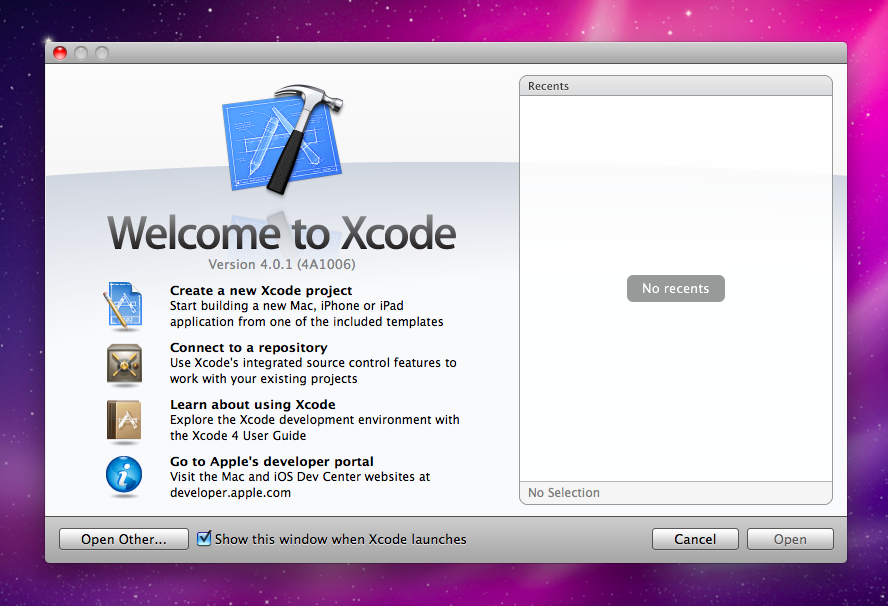Close the Welcome window with the red button
Viewport: 888px width, 606px height.
[60, 53]
